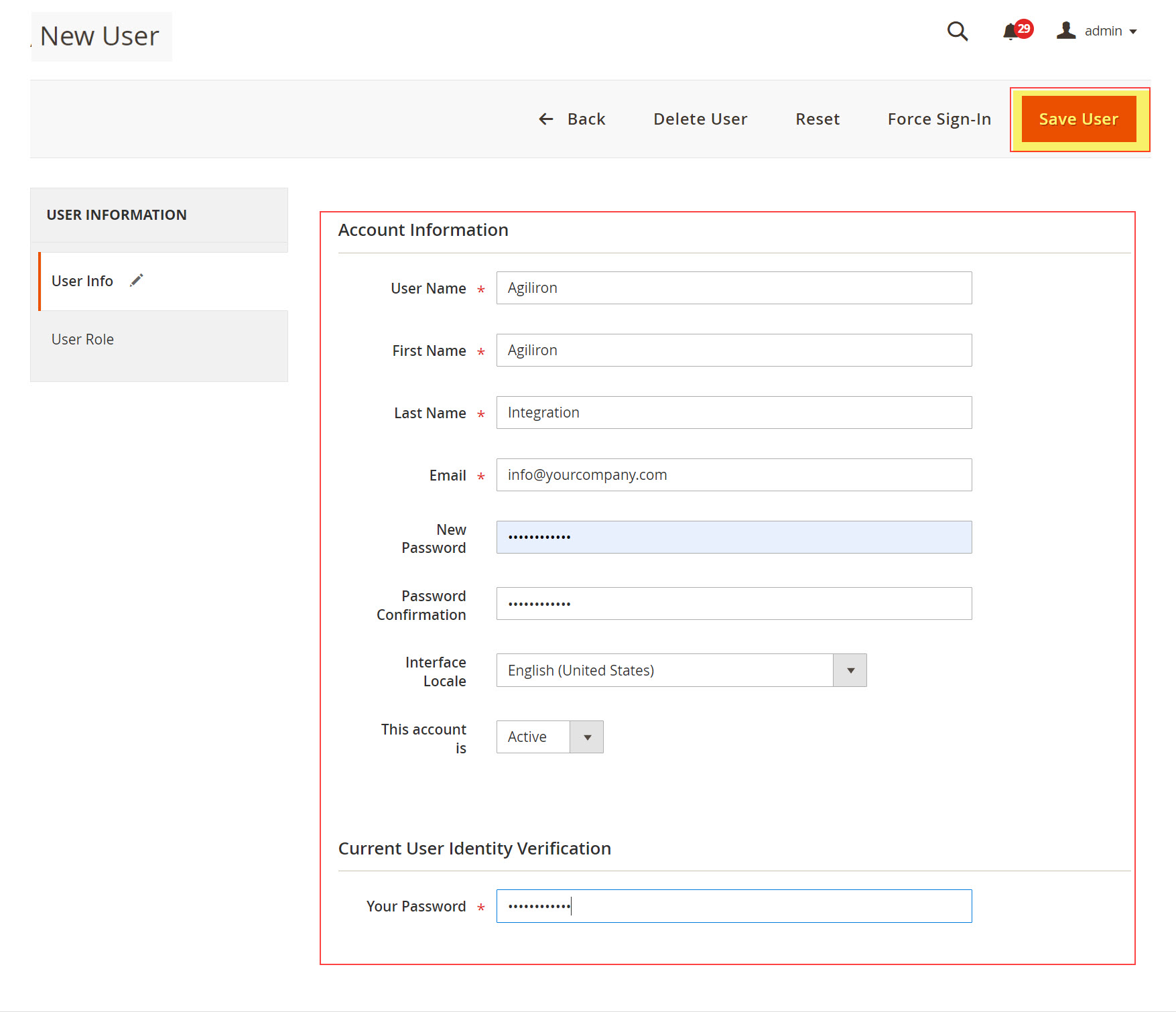Click into the Email input field

click(x=734, y=475)
